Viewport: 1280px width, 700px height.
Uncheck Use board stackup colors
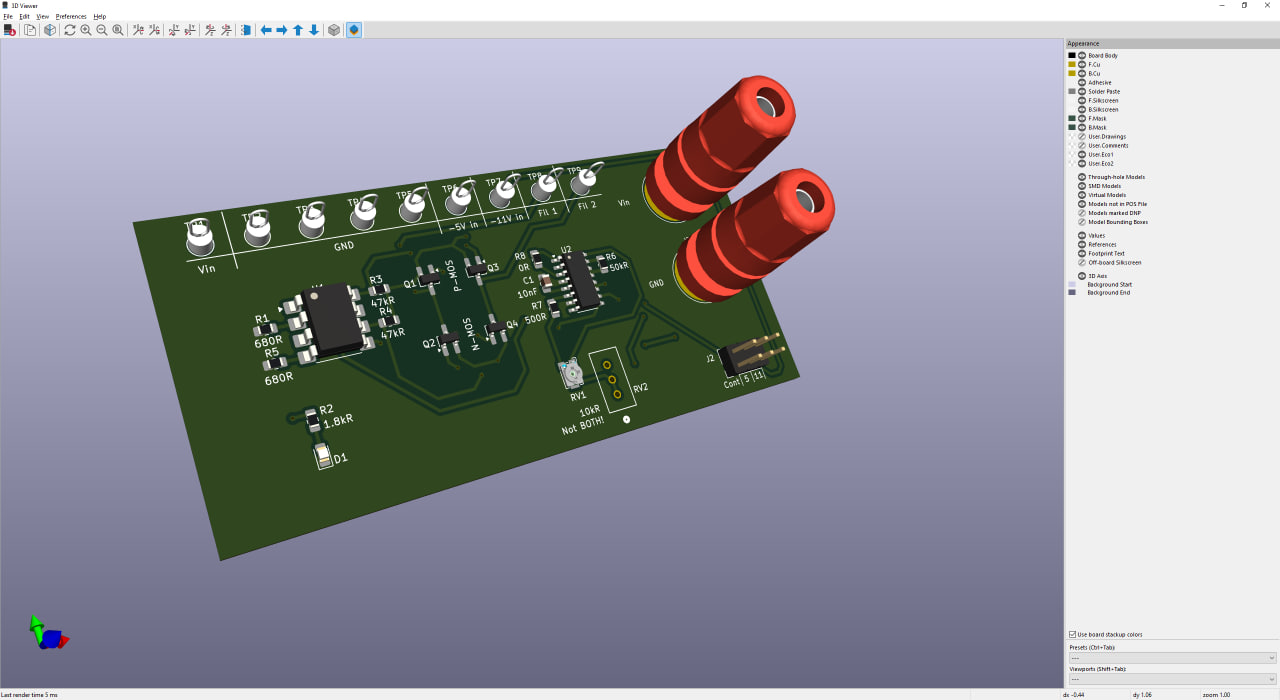(1071, 634)
